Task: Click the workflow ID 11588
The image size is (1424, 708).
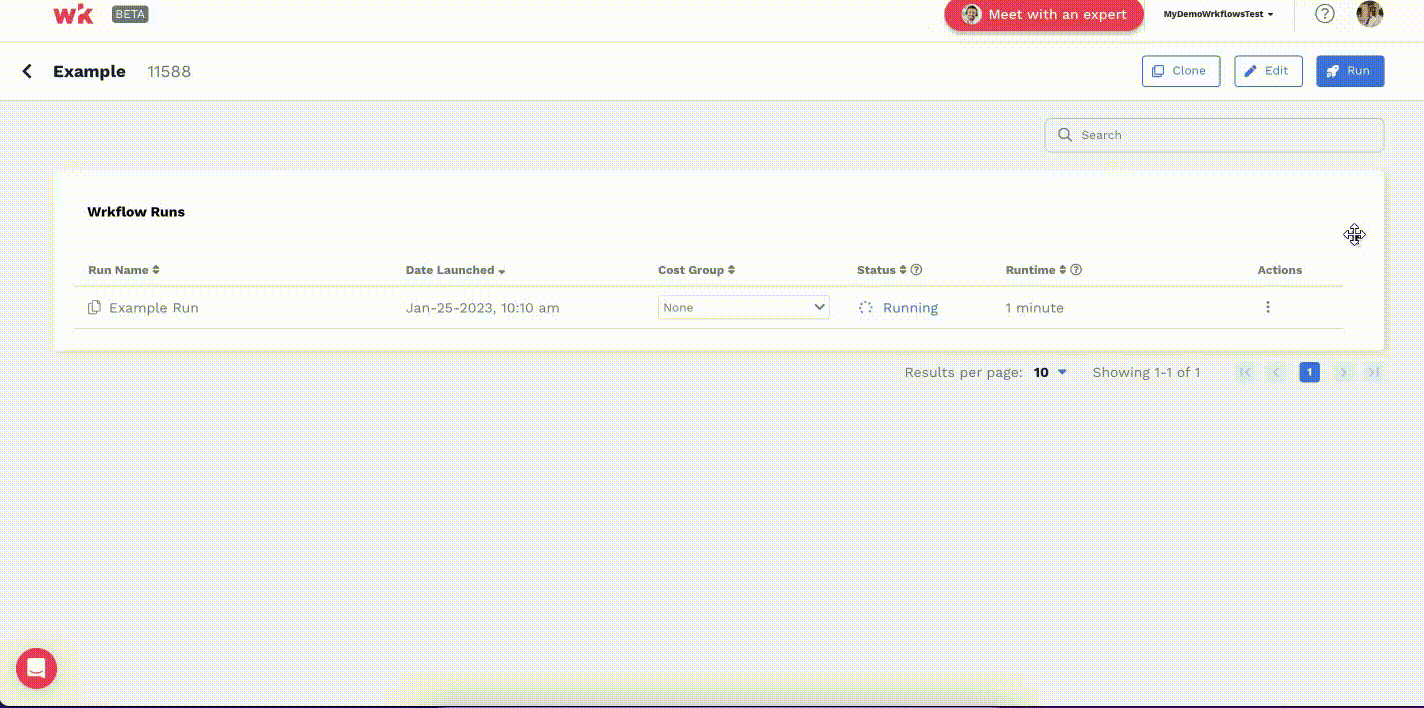Action: click(169, 71)
